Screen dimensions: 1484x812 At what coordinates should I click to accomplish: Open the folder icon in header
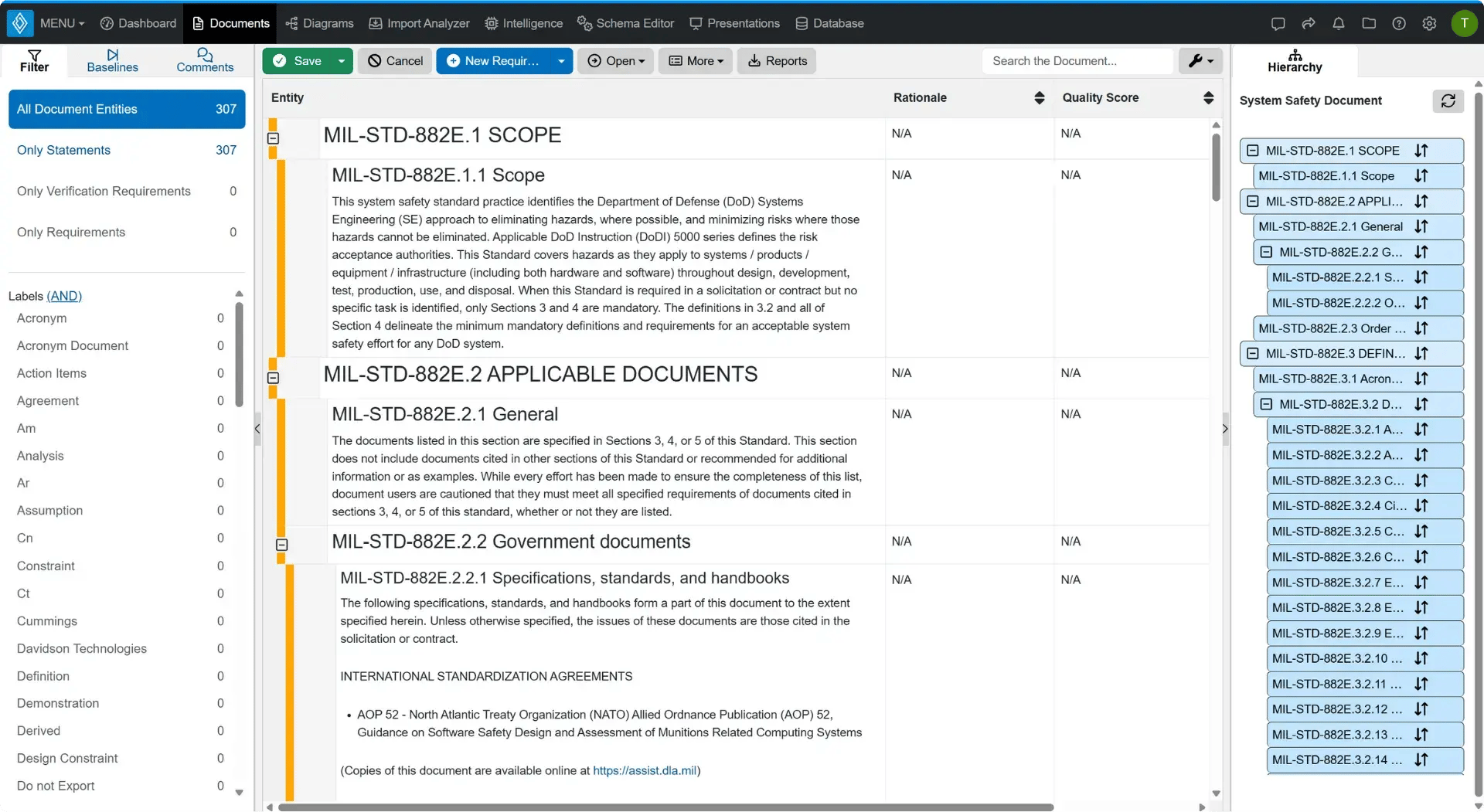[1369, 23]
